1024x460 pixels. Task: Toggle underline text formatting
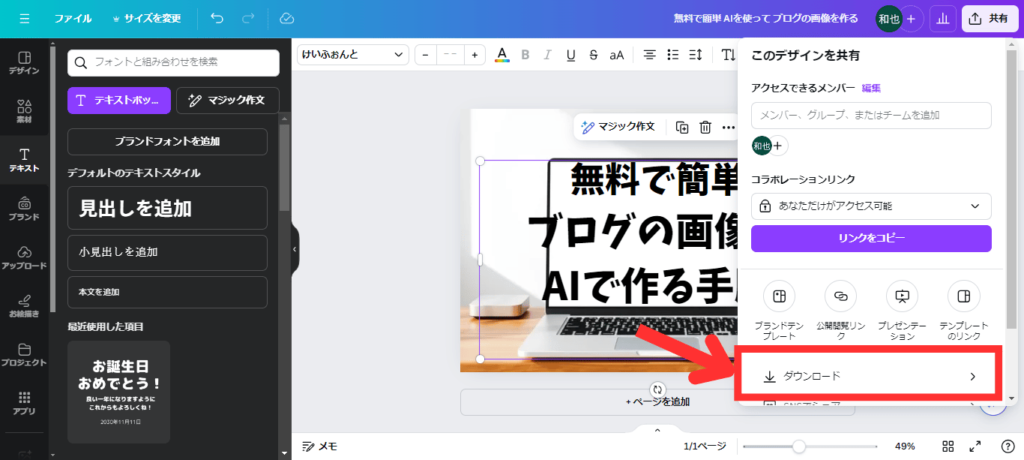click(571, 54)
